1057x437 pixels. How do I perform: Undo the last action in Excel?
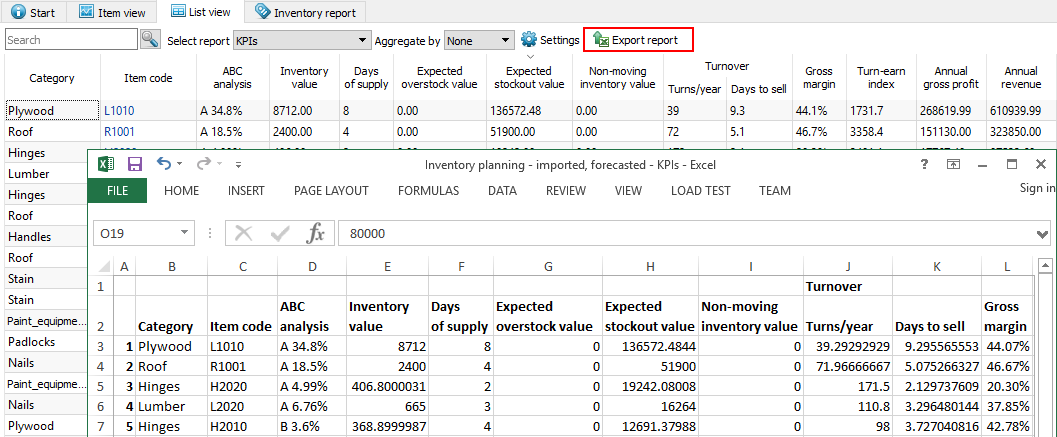coord(164,164)
